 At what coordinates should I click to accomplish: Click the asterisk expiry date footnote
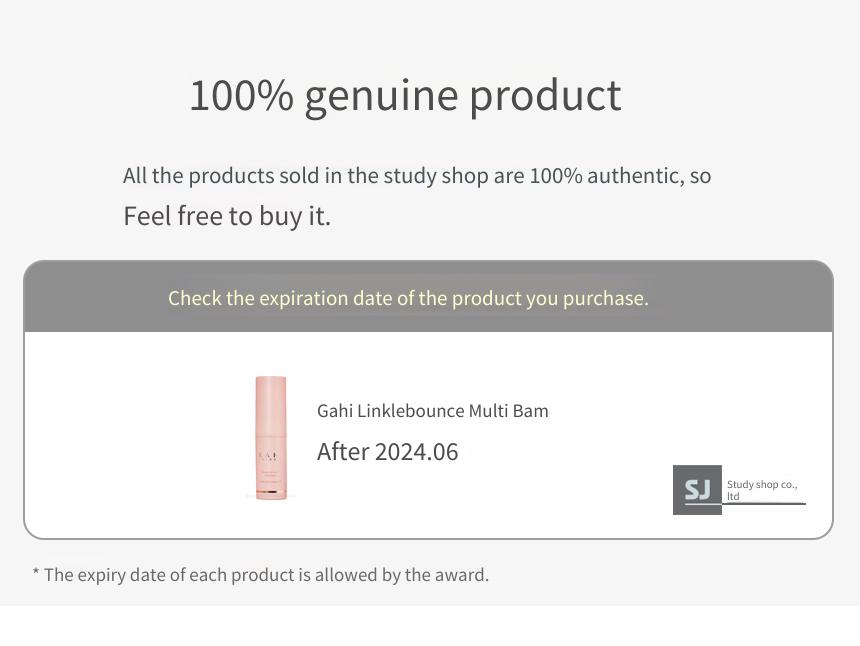(261, 575)
